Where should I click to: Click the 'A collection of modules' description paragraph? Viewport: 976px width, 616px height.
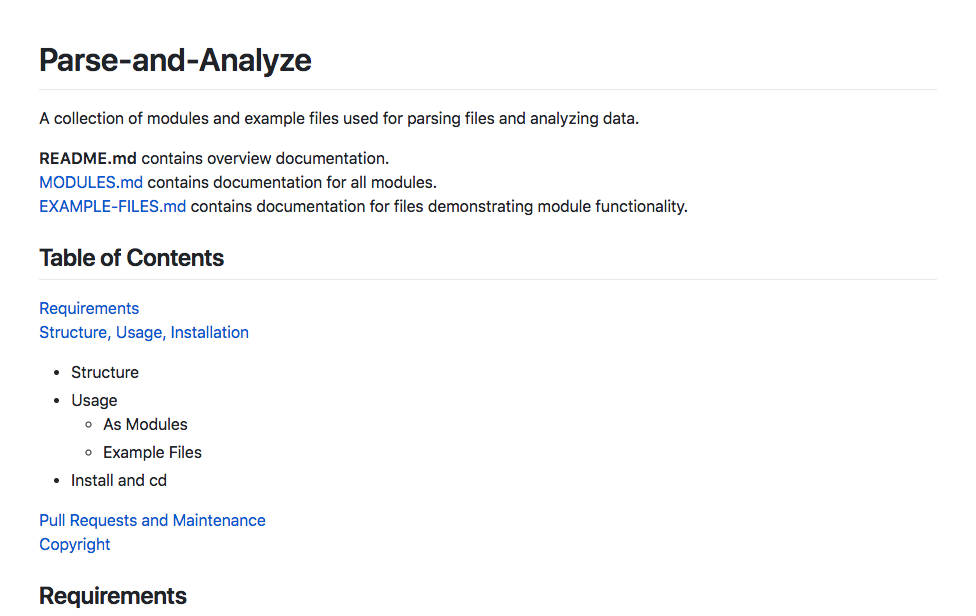339,118
